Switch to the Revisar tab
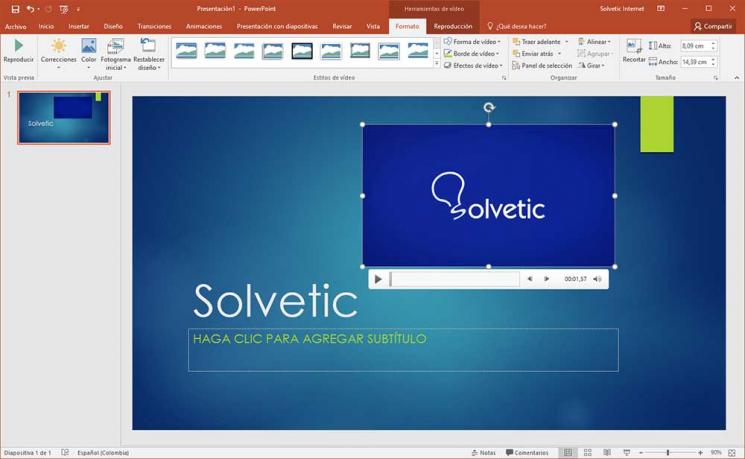Viewport: 745px width, 459px height. tap(342, 27)
